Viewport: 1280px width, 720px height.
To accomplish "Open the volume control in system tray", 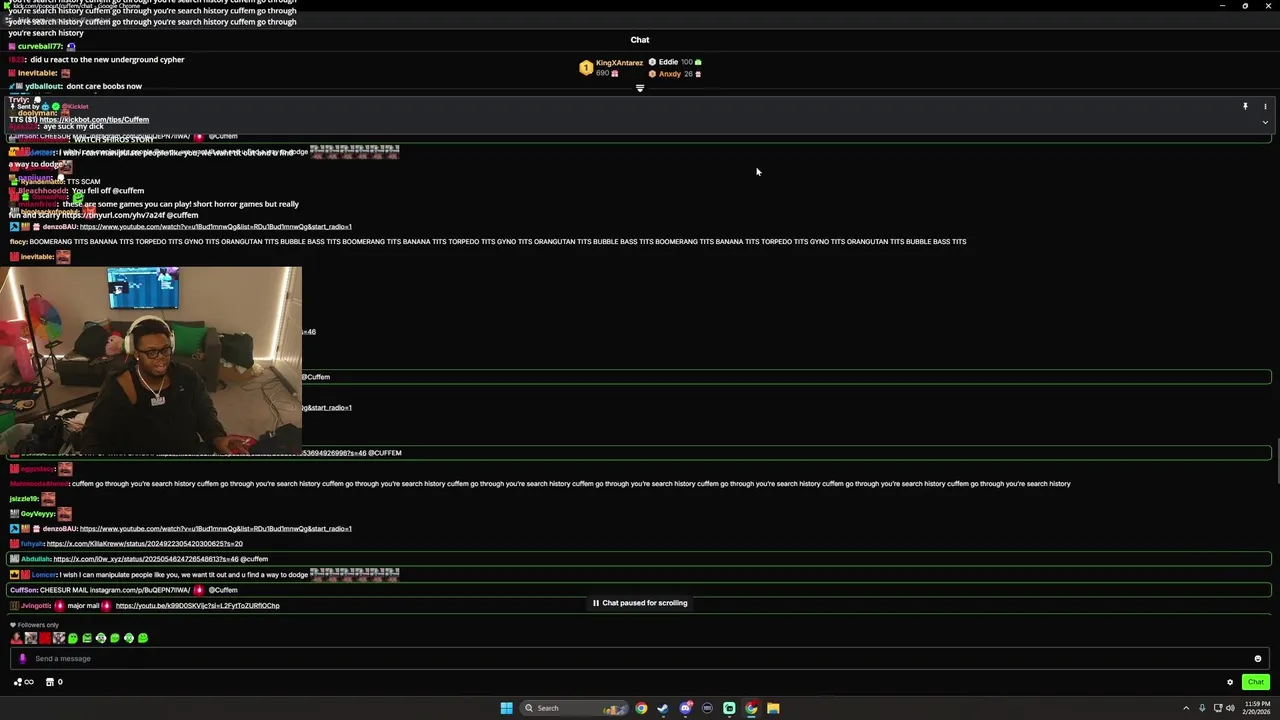I will pyautogui.click(x=1230, y=708).
